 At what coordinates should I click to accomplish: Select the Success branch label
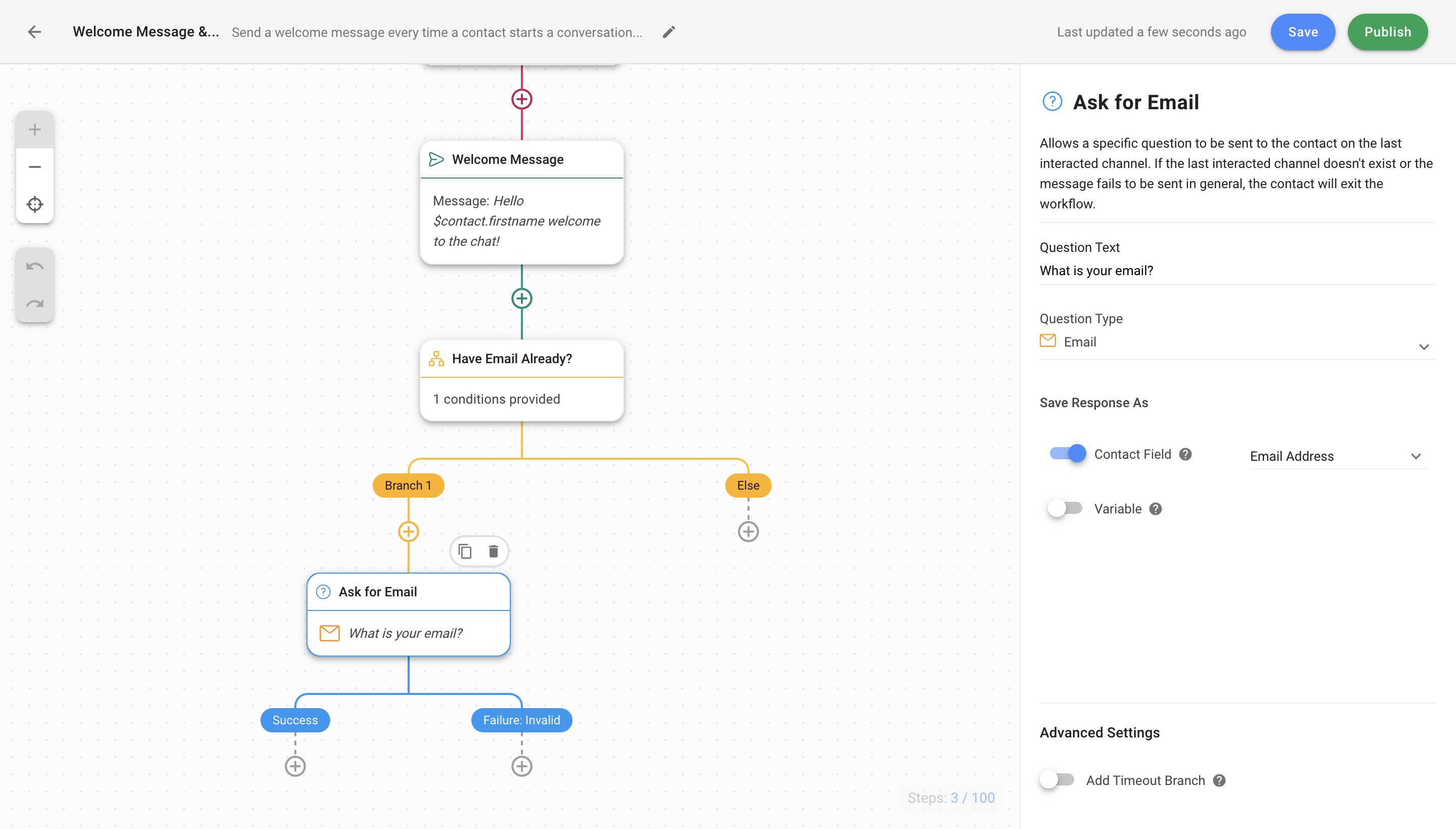click(x=295, y=720)
